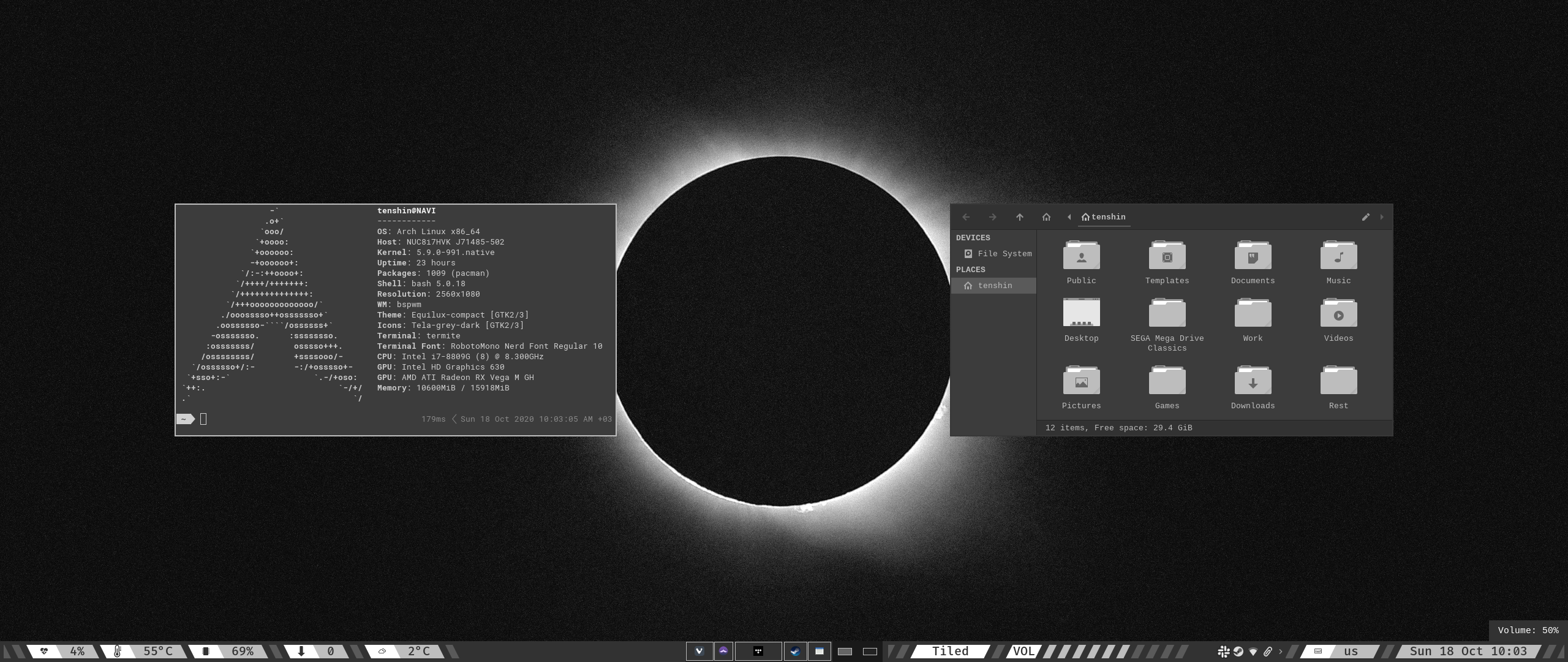1568x662 pixels.
Task: Open the Wi-Fi network tray icon
Action: tap(1253, 652)
